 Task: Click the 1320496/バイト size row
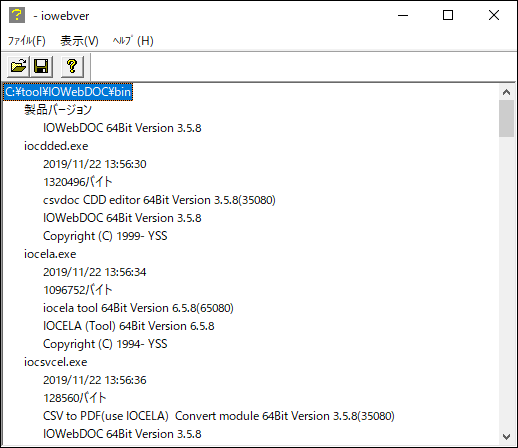(x=78, y=182)
